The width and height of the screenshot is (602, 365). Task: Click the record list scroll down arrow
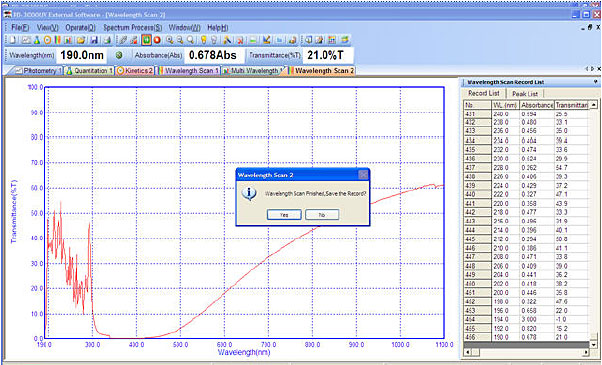pyautogui.click(x=594, y=345)
